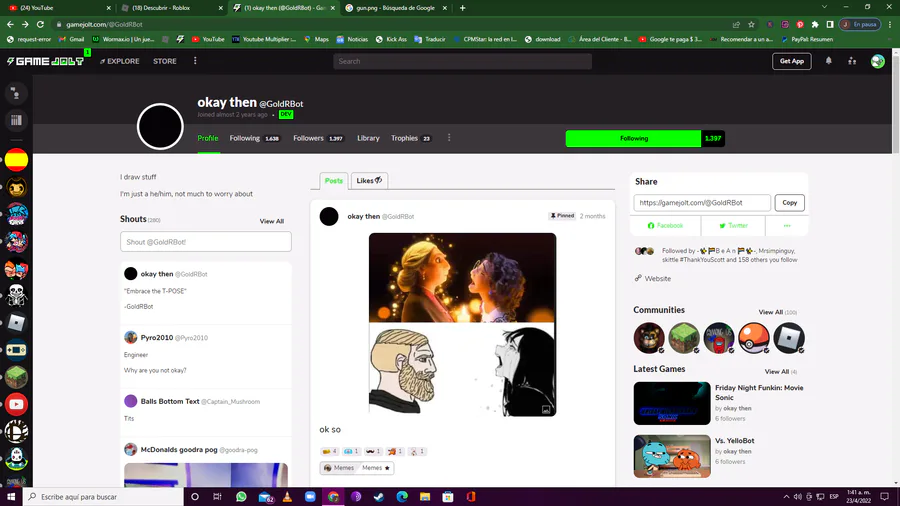The image size is (900, 506).
Task: Open Balls Bottom Text shout author
Action: tap(170, 401)
